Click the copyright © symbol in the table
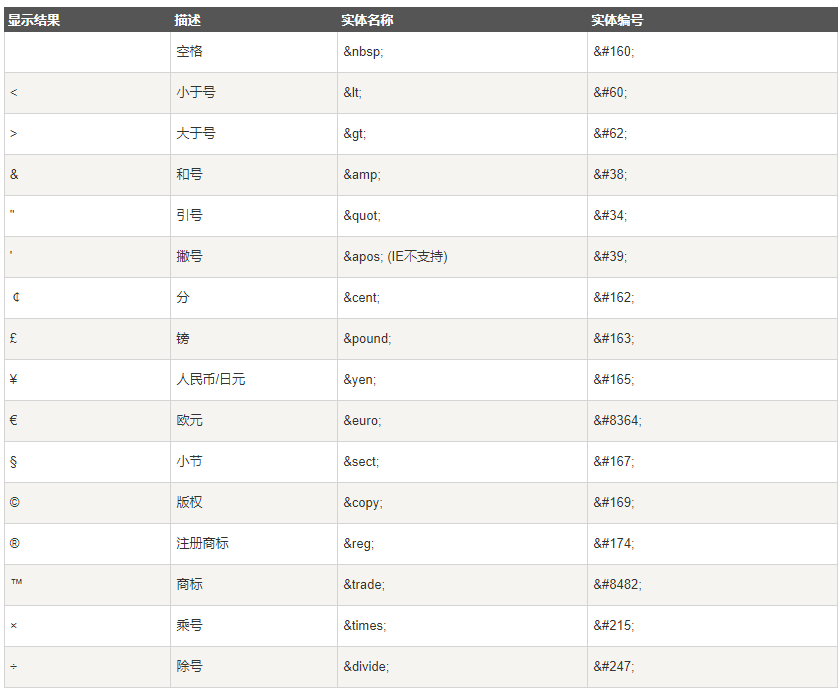Screen dimensions: 839x689 (x=14, y=502)
